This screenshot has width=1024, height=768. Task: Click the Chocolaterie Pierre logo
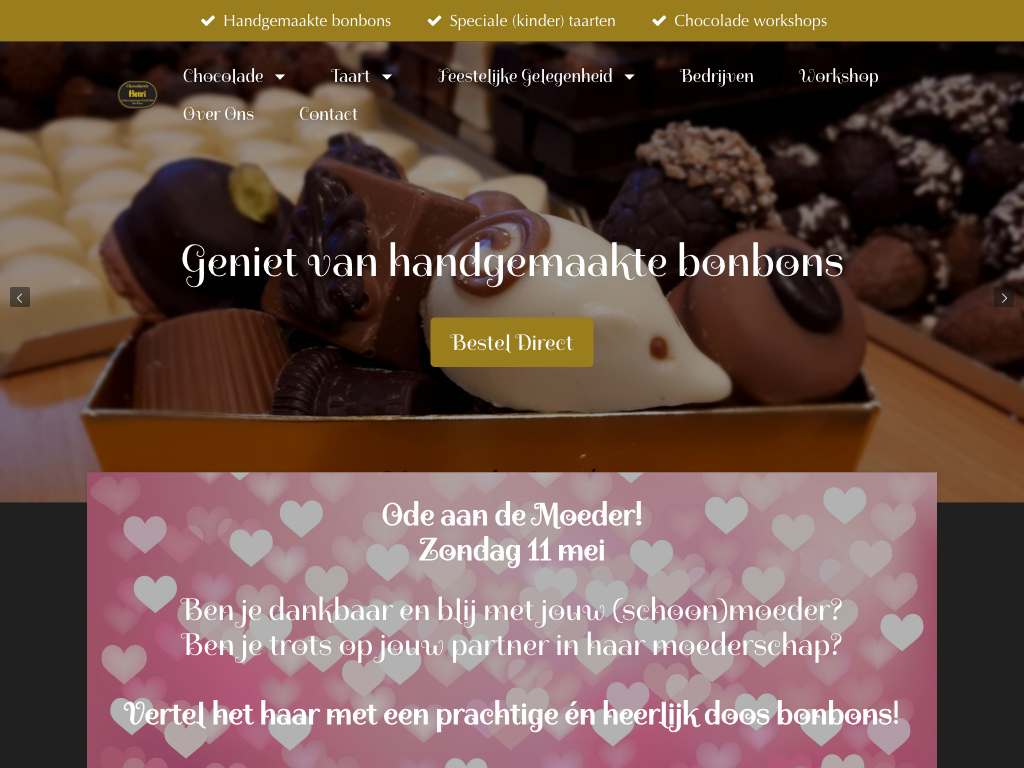click(137, 94)
